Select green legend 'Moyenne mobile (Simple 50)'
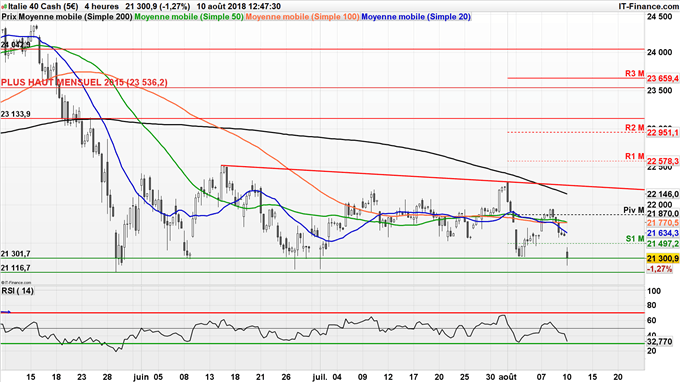The width and height of the screenshot is (680, 382). tap(189, 17)
